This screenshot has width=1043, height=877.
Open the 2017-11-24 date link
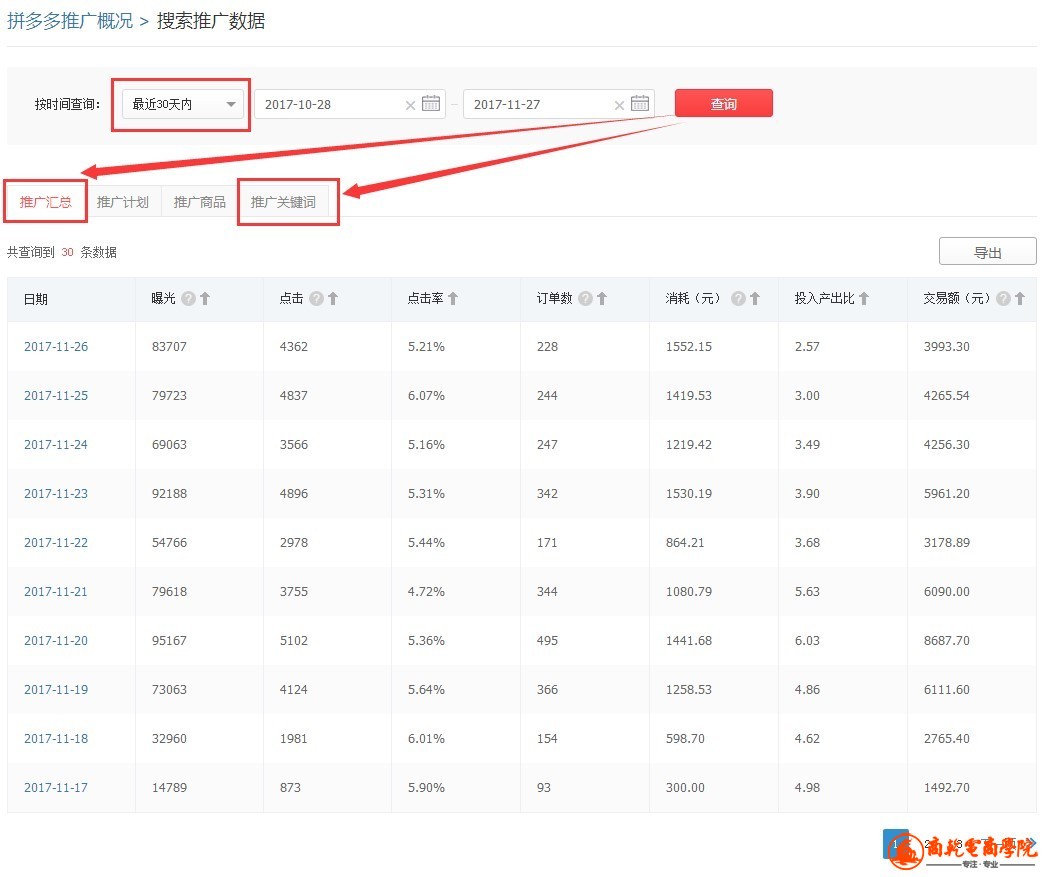point(56,444)
